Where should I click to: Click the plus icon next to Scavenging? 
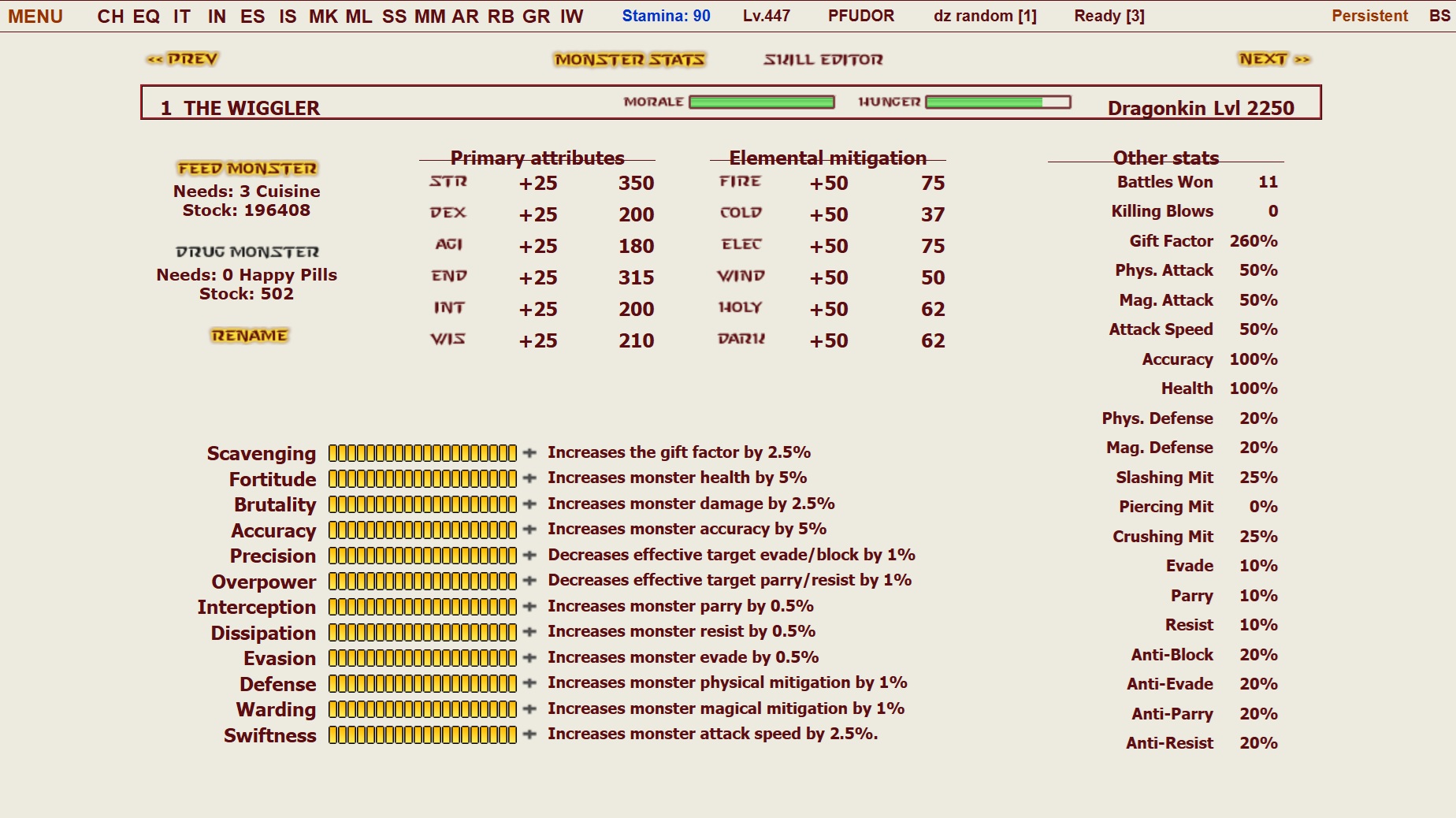coord(529,453)
